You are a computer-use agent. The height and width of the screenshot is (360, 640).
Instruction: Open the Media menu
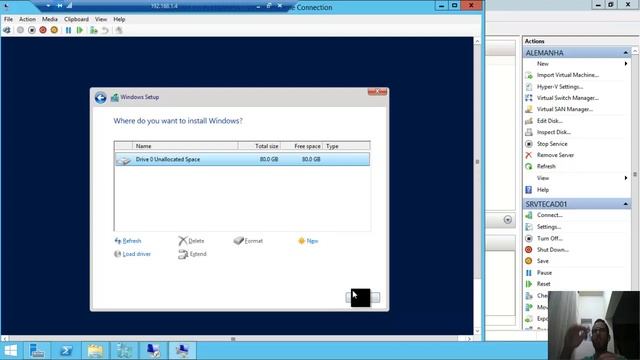(x=50, y=19)
